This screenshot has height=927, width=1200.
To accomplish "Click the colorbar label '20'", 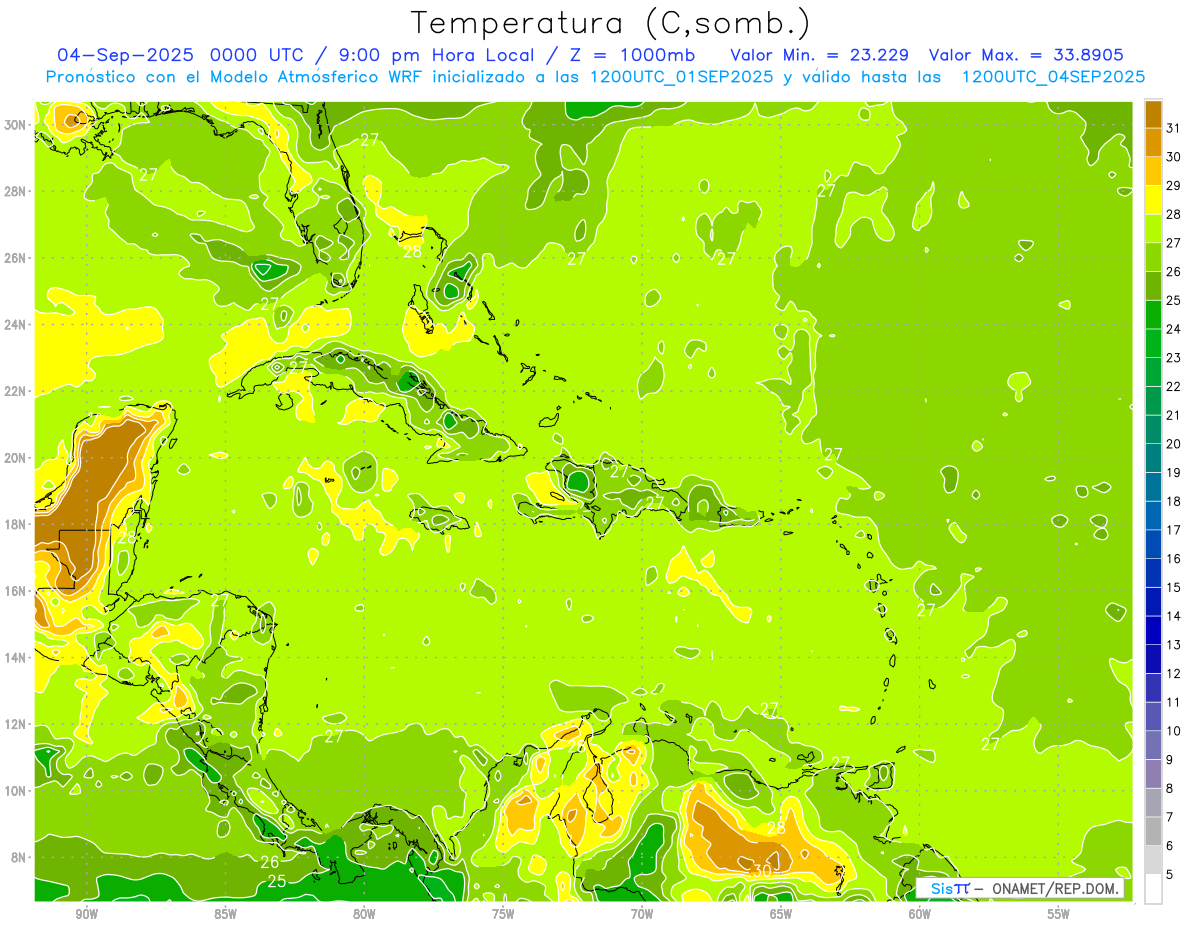I will 1174,444.
